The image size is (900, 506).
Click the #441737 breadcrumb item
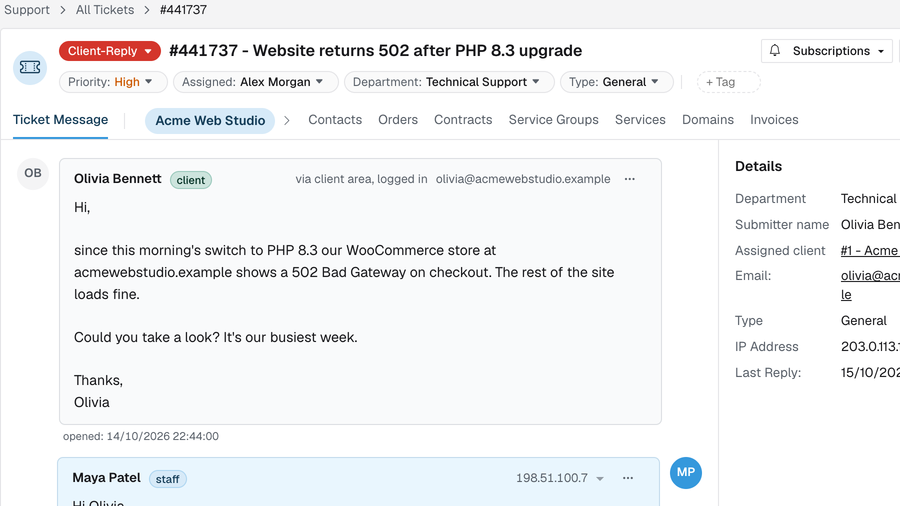(x=184, y=10)
